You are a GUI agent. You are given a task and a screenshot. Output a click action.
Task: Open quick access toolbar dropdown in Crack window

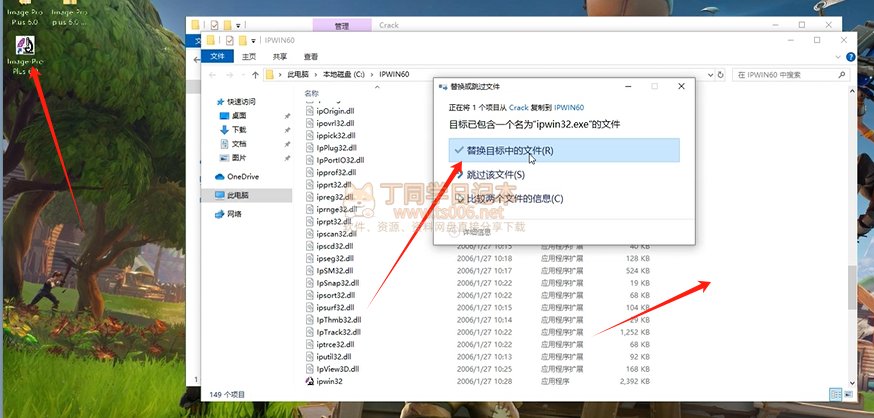[x=238, y=25]
